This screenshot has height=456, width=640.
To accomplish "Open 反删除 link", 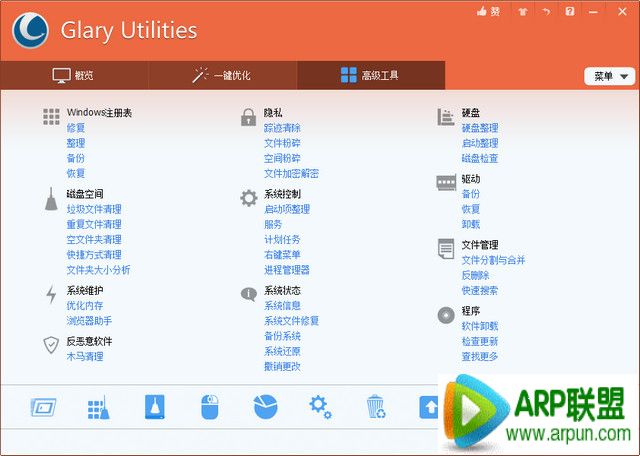I will 476,275.
